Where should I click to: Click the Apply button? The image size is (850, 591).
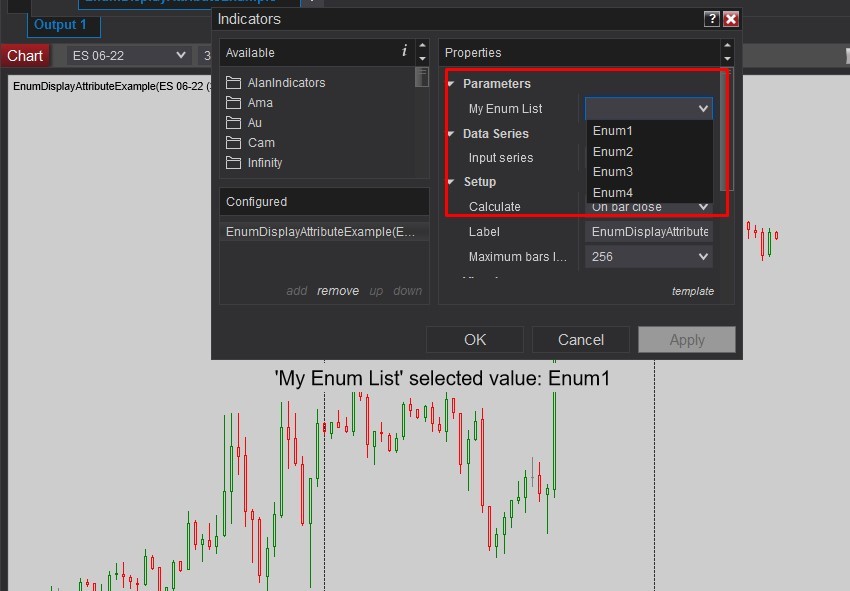click(687, 339)
